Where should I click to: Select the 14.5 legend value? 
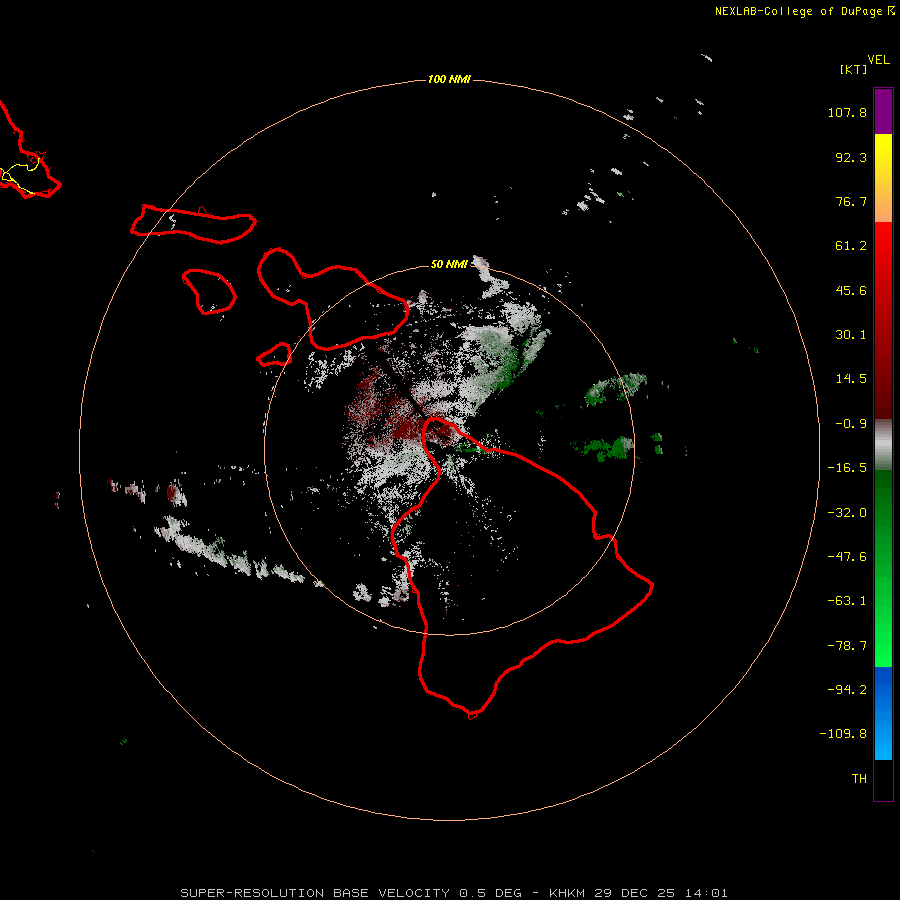tap(851, 379)
